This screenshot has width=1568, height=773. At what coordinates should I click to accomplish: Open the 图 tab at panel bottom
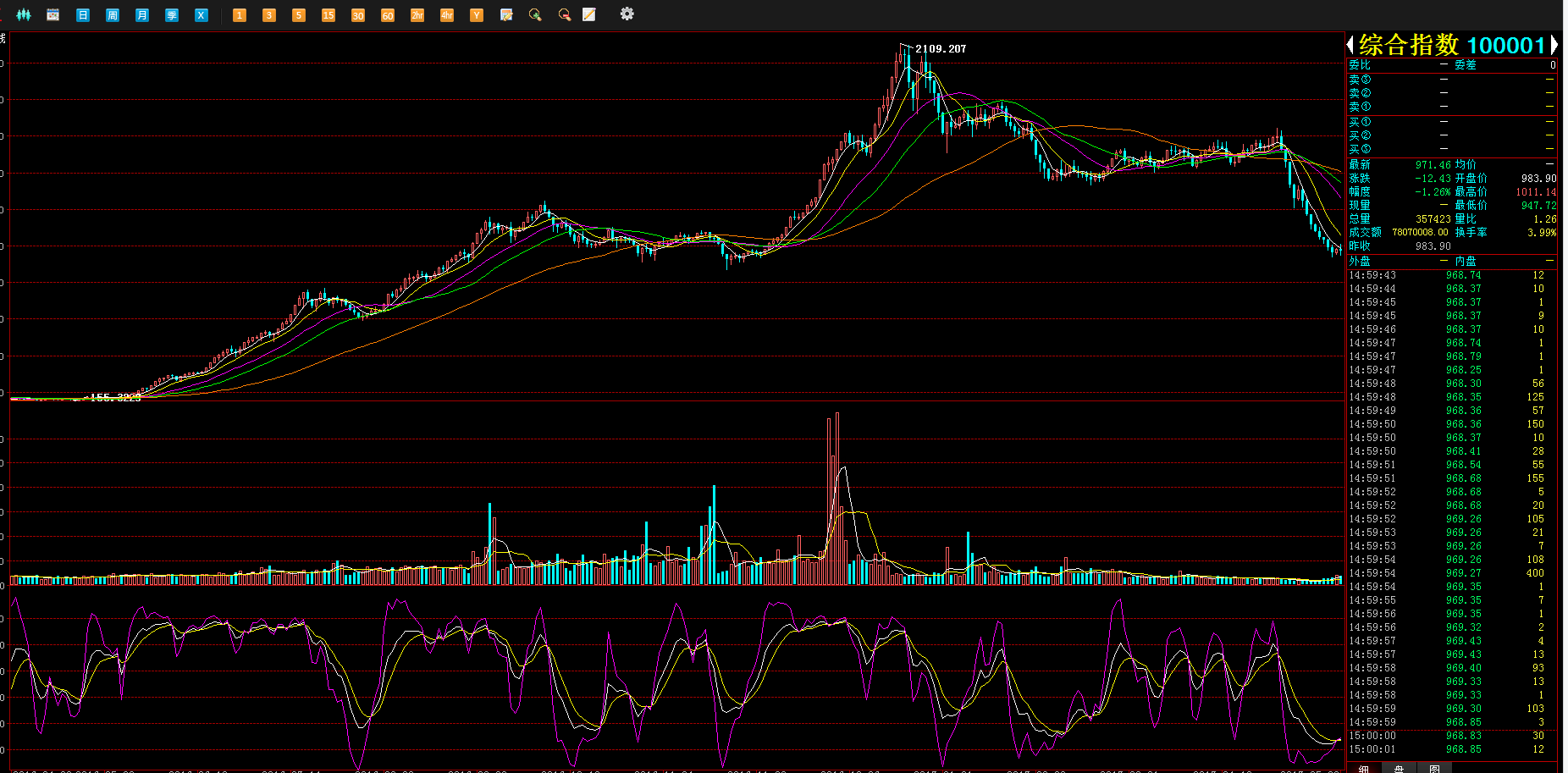[1434, 768]
